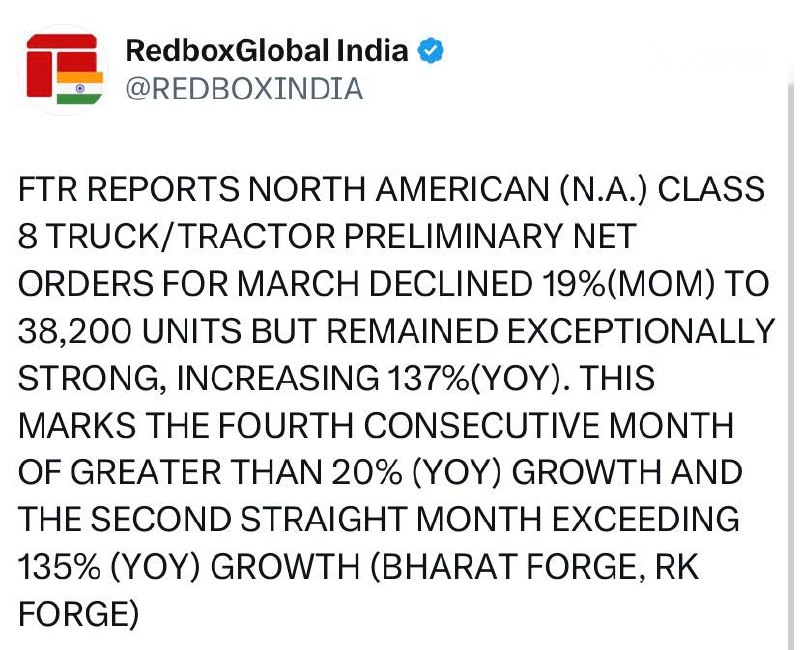Open the RedboxGlobal India display name

[267, 50]
